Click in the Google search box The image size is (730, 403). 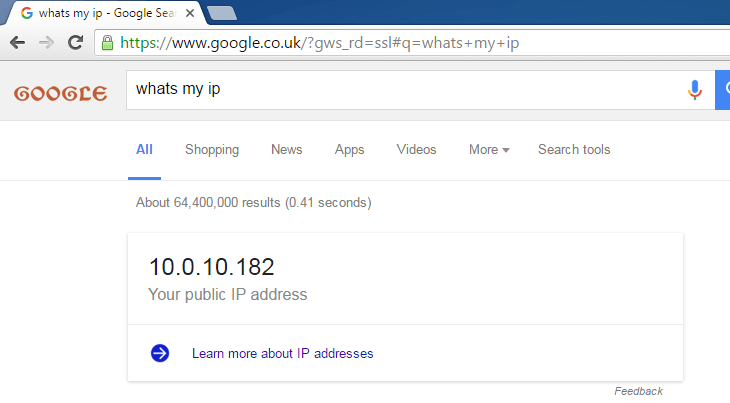[x=405, y=90]
